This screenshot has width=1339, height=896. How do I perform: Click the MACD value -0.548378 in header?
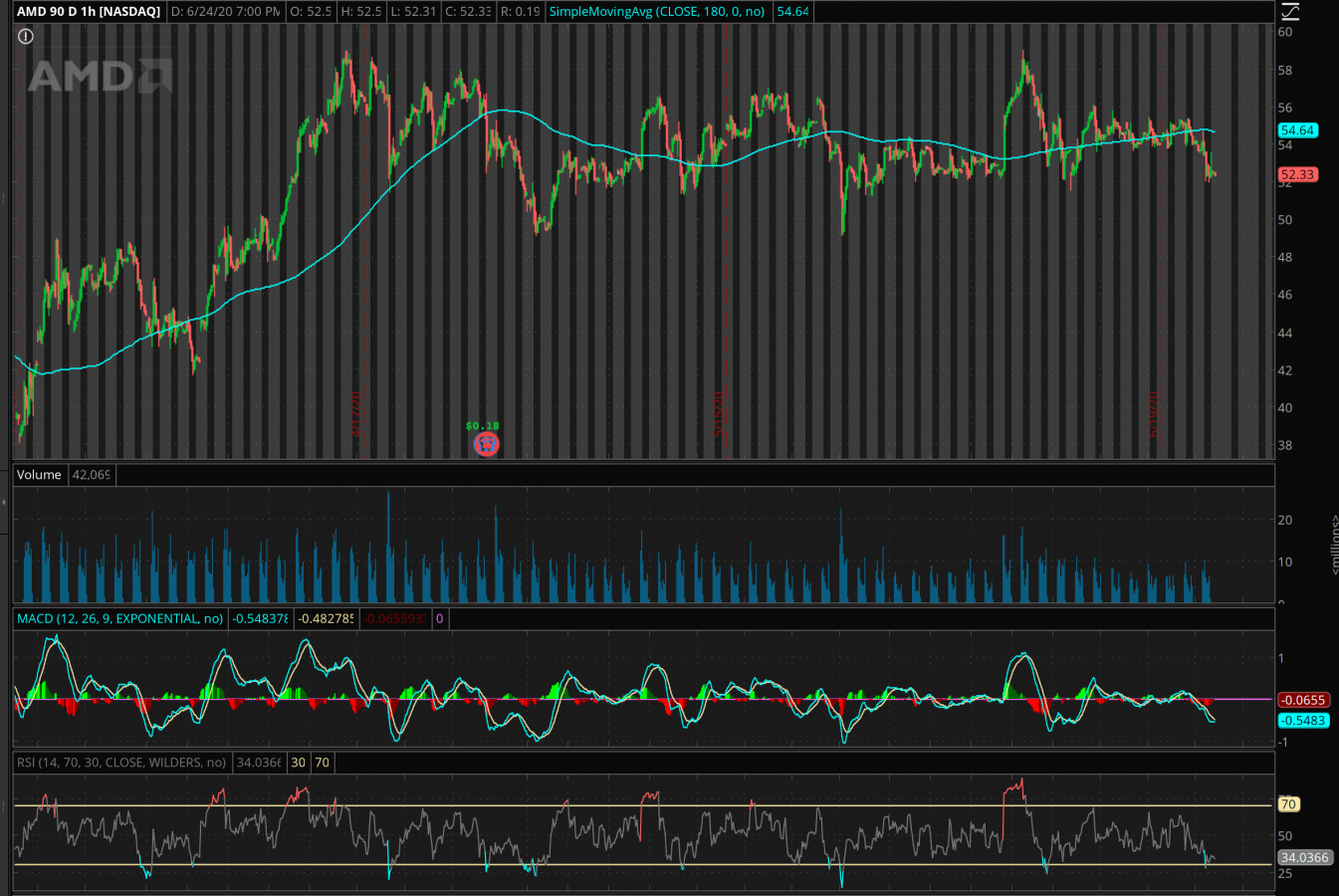point(260,618)
